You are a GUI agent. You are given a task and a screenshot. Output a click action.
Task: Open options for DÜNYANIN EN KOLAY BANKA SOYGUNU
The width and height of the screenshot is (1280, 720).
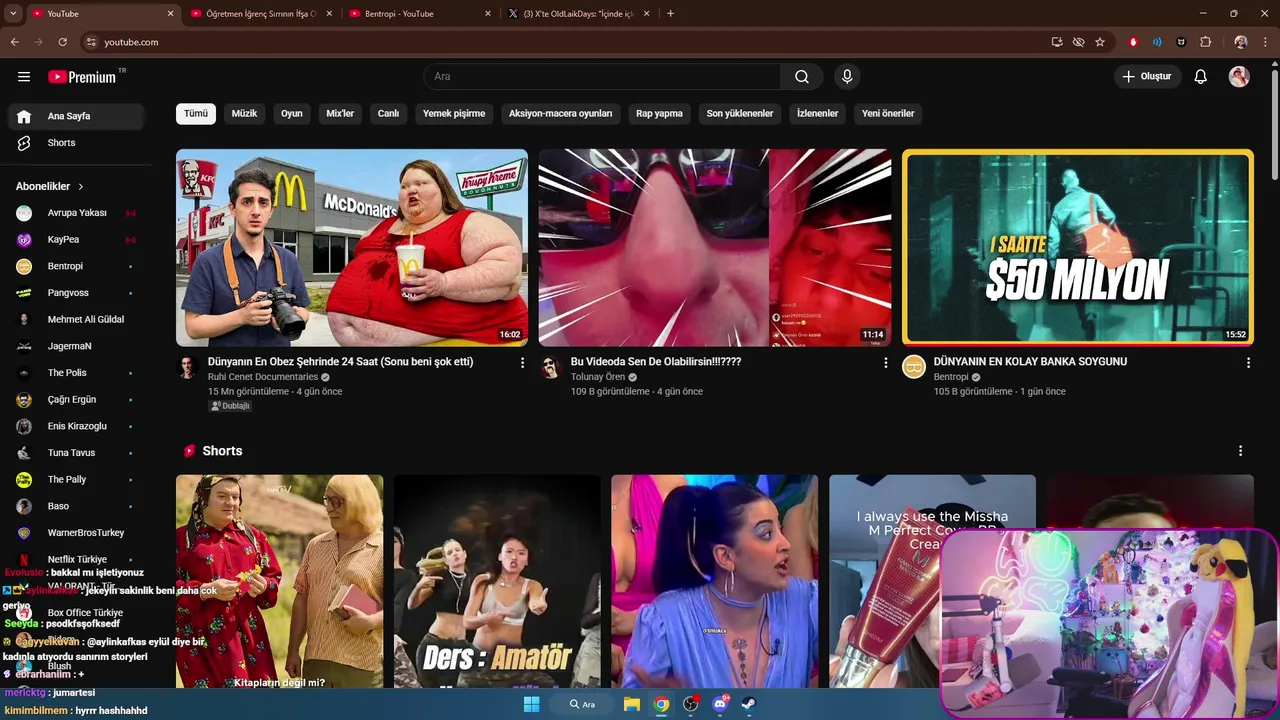(x=1248, y=363)
